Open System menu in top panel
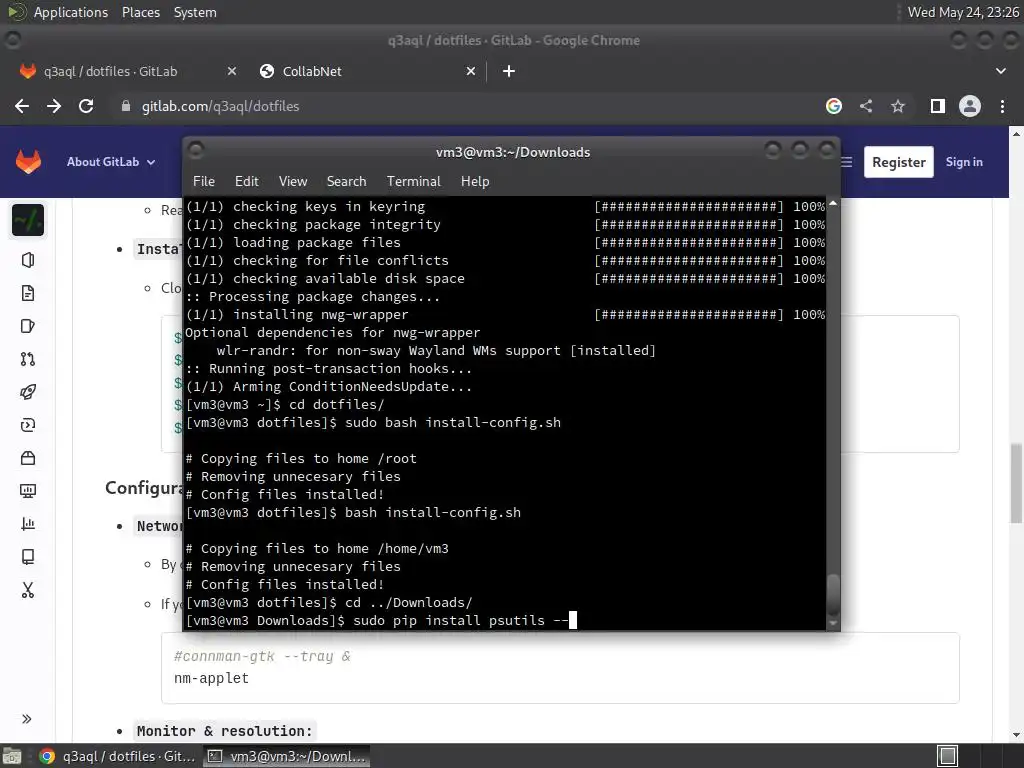Viewport: 1024px width, 768px height. pos(195,12)
